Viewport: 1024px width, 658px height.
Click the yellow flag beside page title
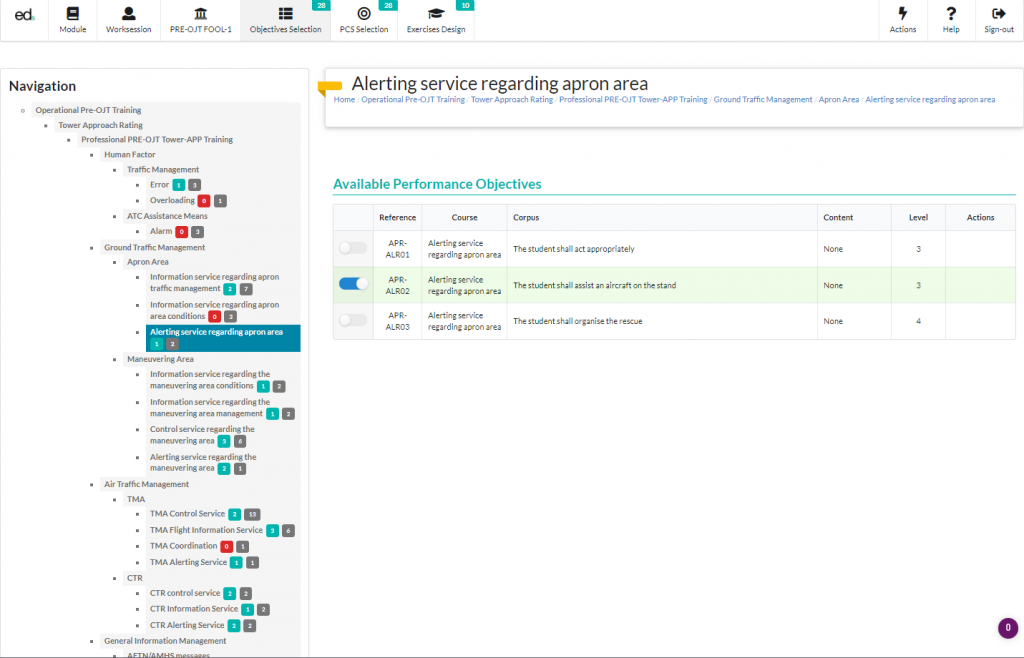(330, 87)
